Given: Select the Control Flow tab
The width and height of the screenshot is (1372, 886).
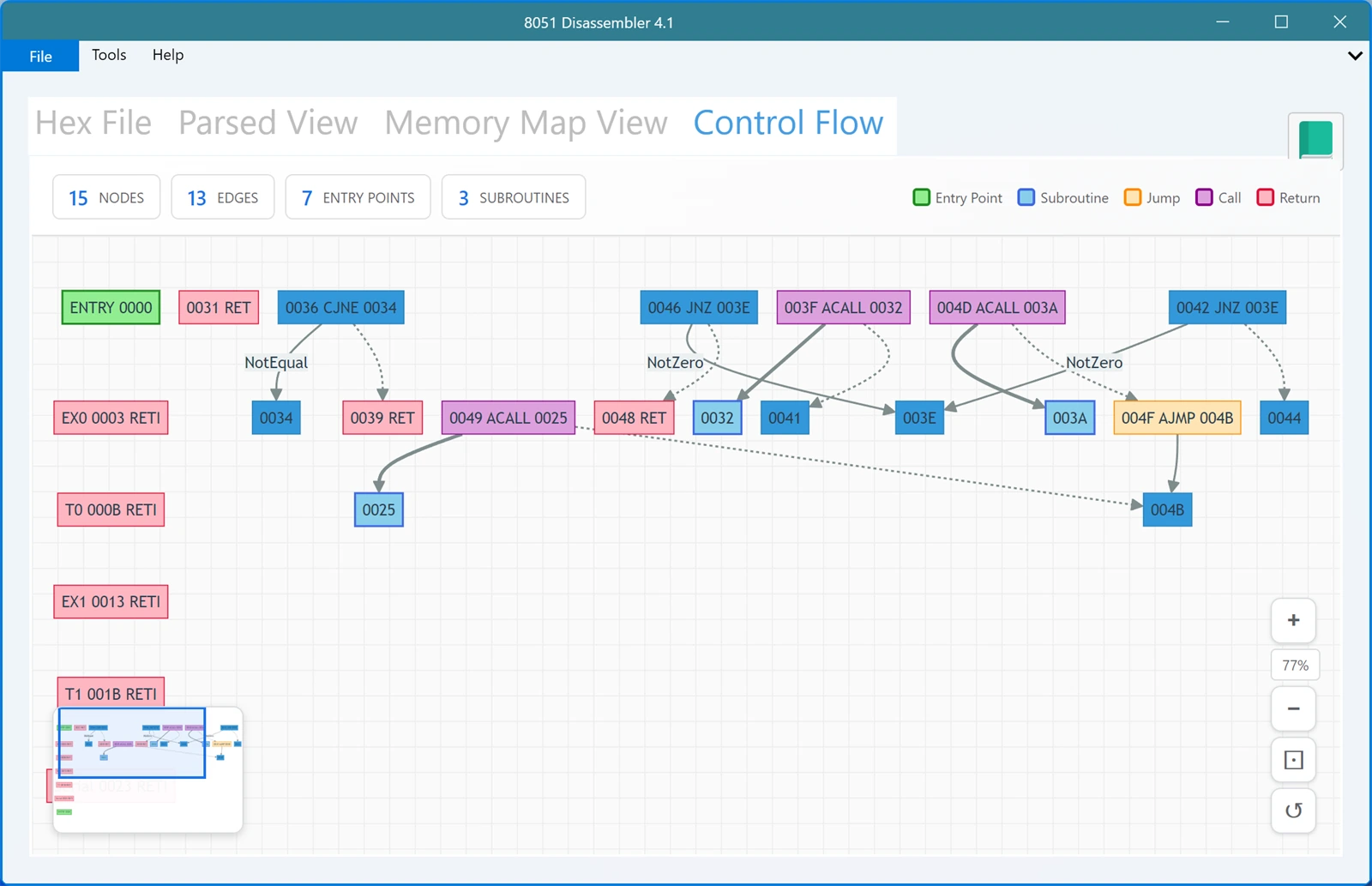Looking at the screenshot, I should pyautogui.click(x=788, y=123).
